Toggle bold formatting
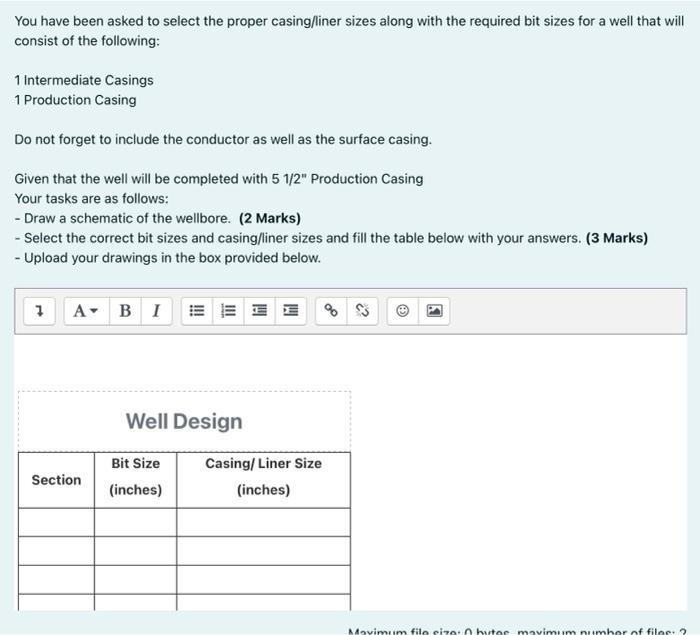 (125, 311)
